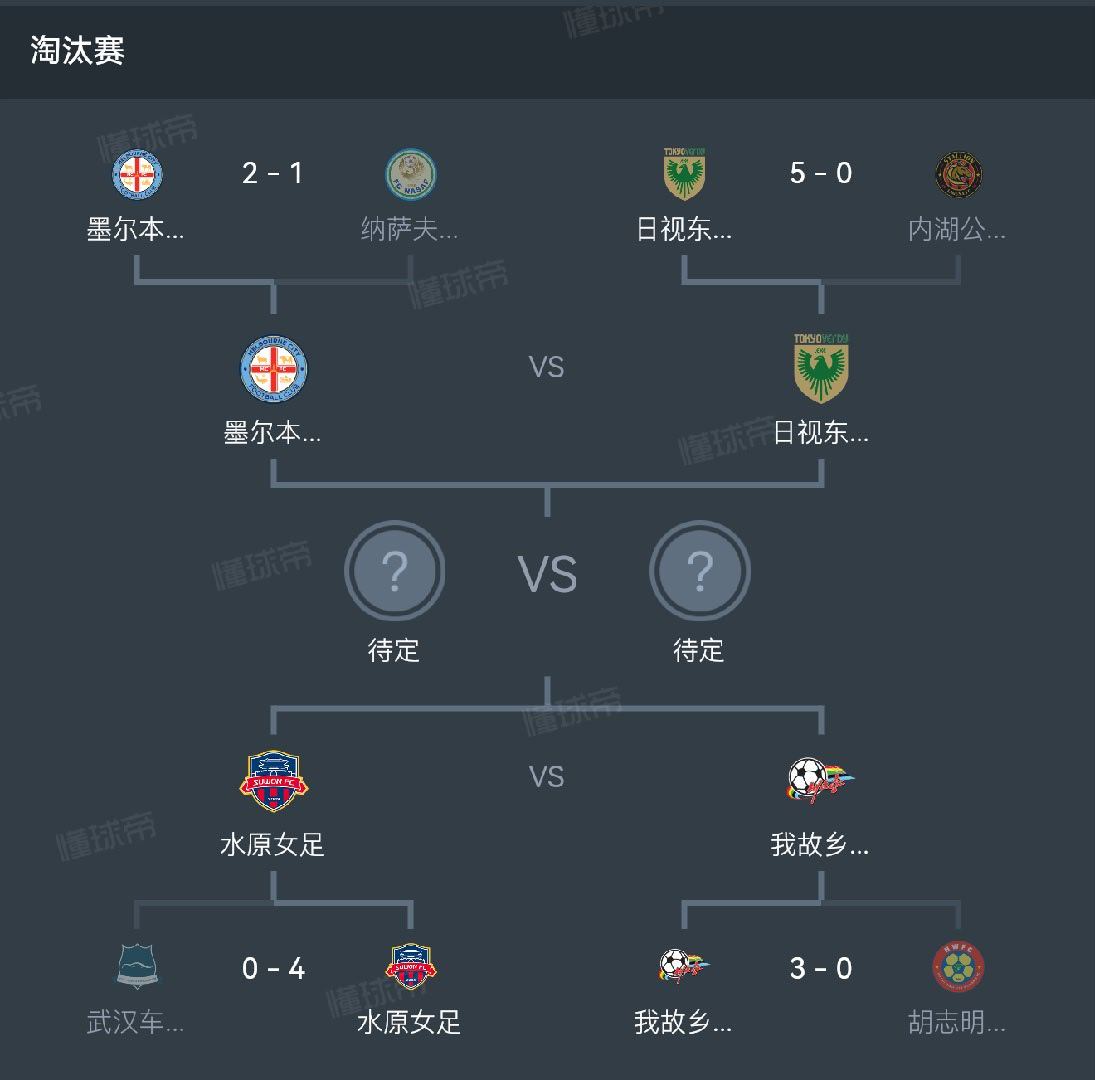Click the small 水原女足 crest beside the 0-4 score
The width and height of the screenshot is (1095, 1080).
pyautogui.click(x=411, y=967)
